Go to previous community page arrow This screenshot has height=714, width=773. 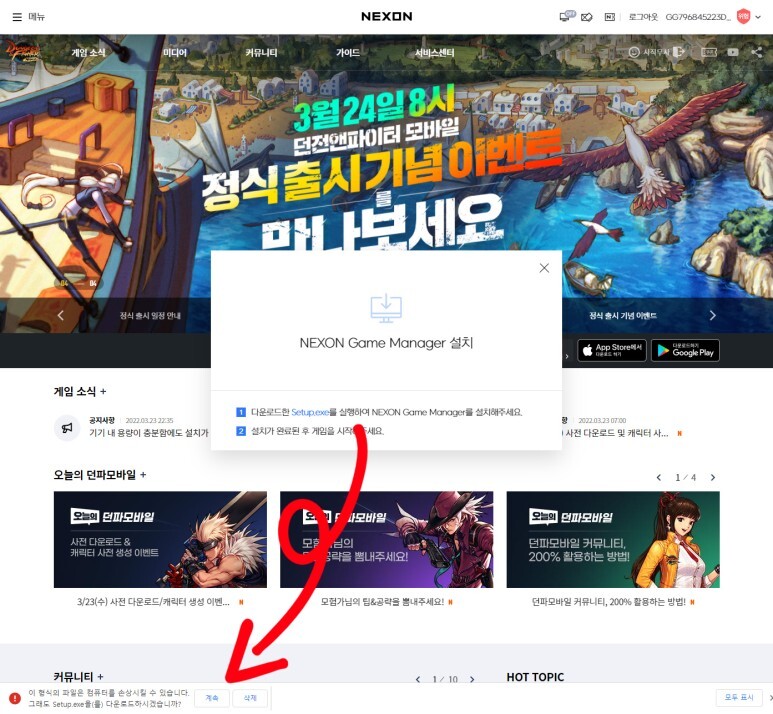click(418, 679)
